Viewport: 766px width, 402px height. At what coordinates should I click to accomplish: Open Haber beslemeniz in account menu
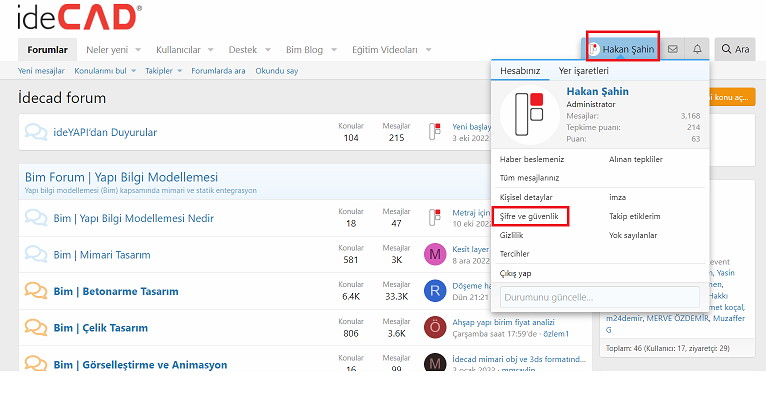tap(532, 159)
